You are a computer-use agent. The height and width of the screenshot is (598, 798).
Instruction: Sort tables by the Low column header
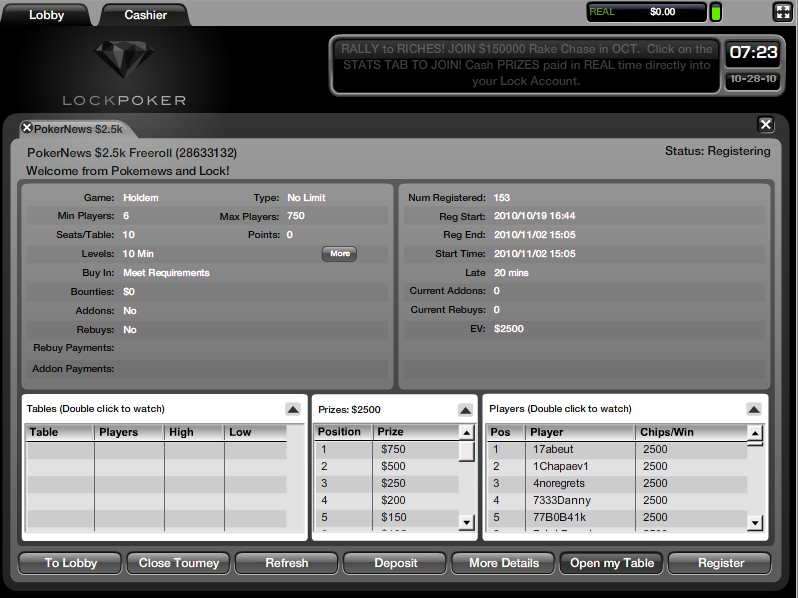tap(256, 433)
